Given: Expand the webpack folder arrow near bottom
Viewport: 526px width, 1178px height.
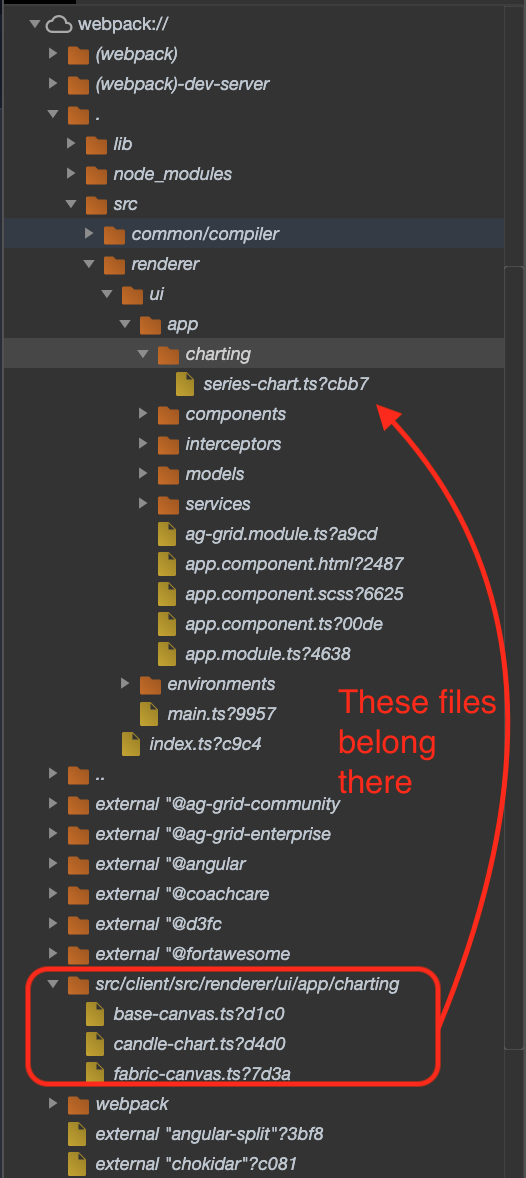Looking at the screenshot, I should [x=53, y=1104].
